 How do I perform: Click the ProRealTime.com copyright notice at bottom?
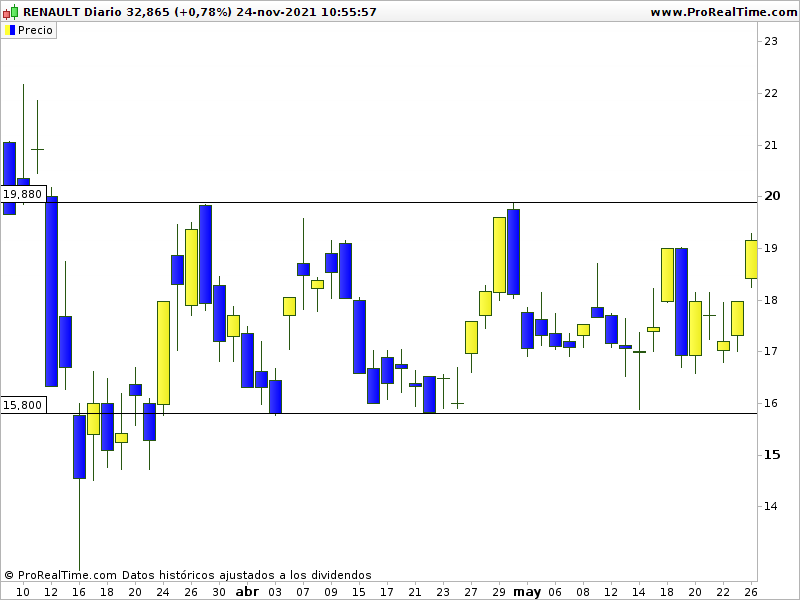click(x=188, y=575)
